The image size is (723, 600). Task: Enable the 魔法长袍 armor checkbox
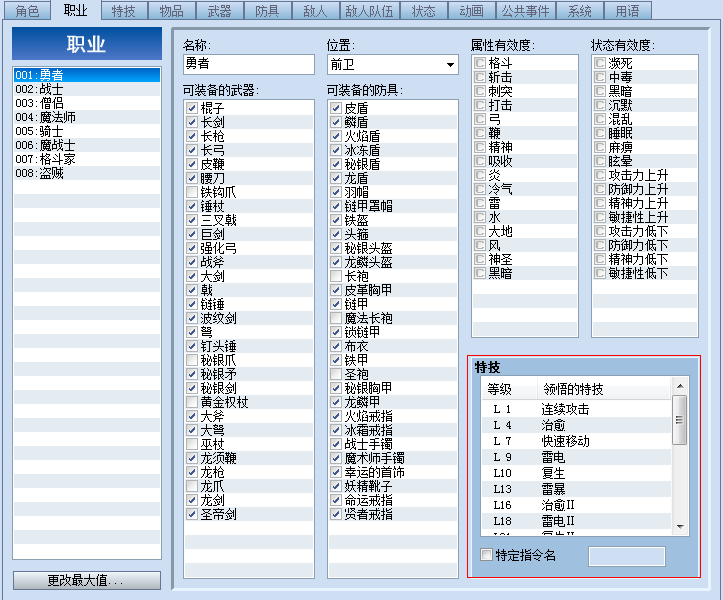336,318
